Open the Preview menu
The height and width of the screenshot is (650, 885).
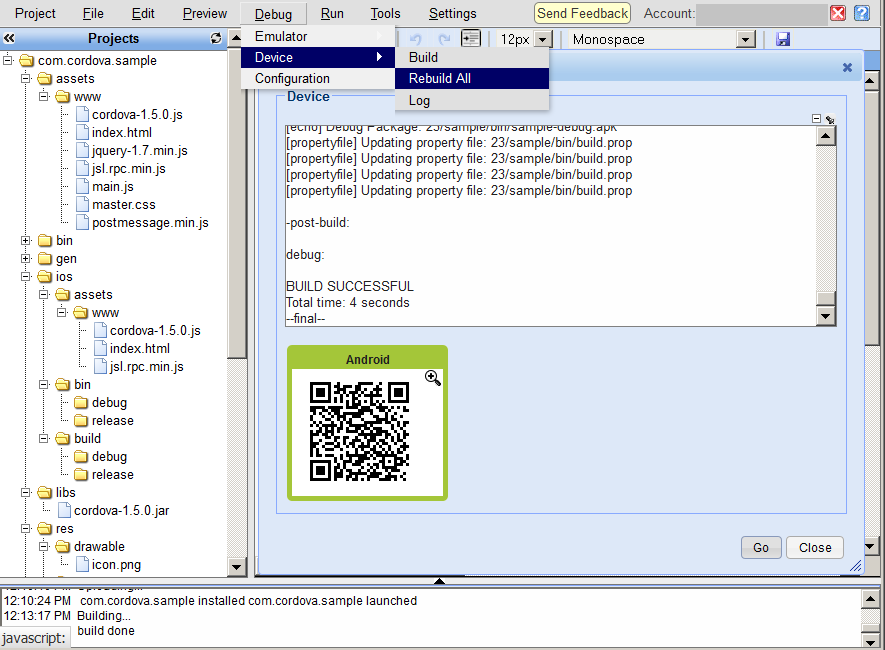pos(205,14)
